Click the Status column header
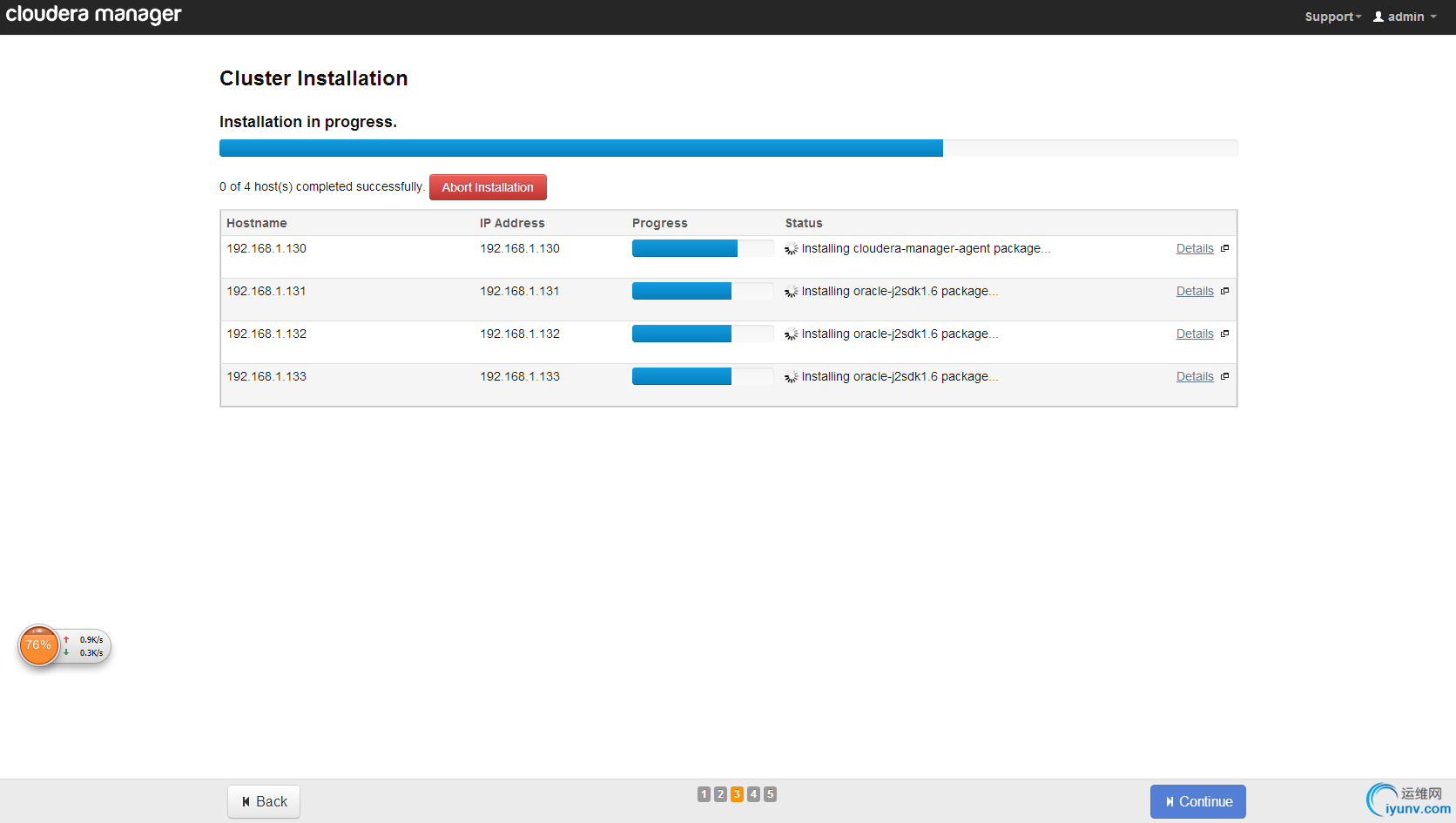Image resolution: width=1456 pixels, height=823 pixels. [804, 223]
